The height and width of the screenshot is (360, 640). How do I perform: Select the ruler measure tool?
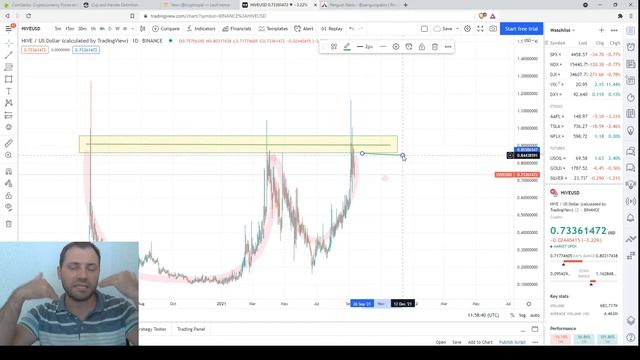[9, 143]
